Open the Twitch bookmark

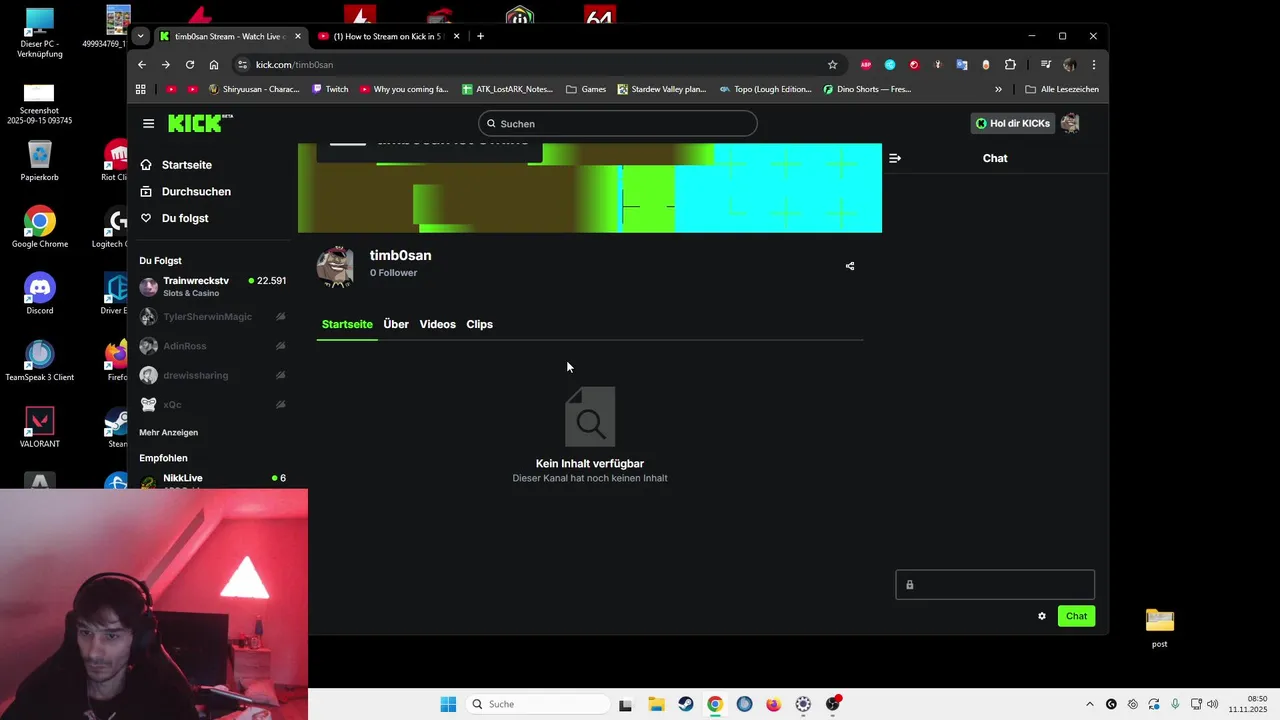330,89
